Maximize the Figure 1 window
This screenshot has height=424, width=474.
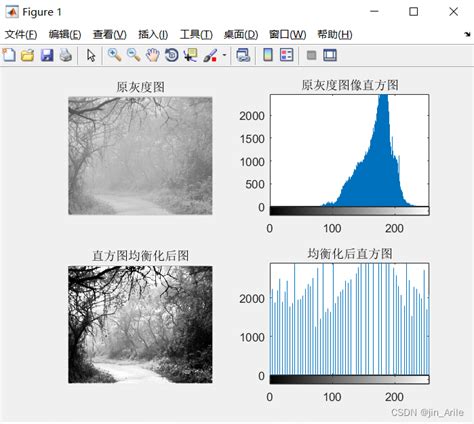(414, 12)
